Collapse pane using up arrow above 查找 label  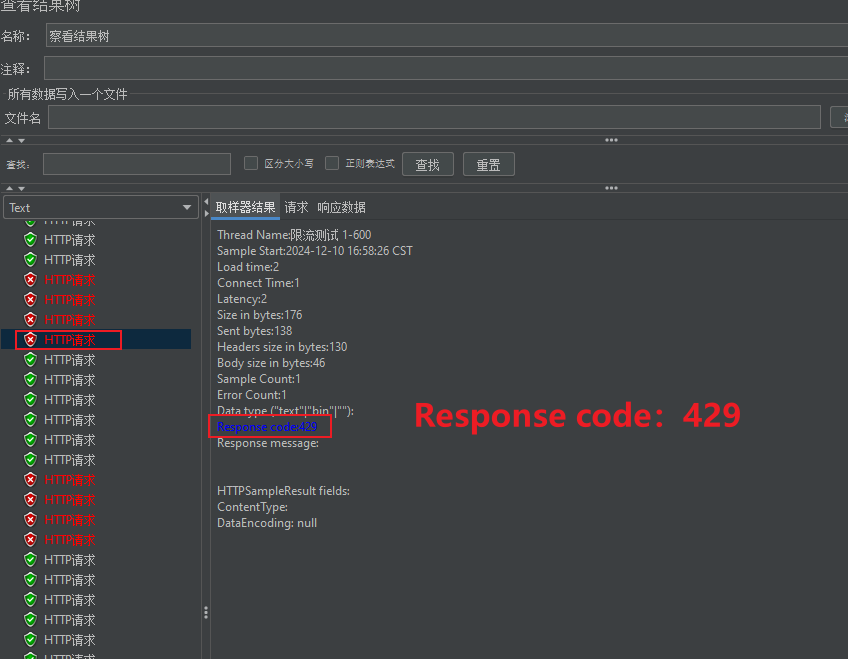(x=9, y=140)
